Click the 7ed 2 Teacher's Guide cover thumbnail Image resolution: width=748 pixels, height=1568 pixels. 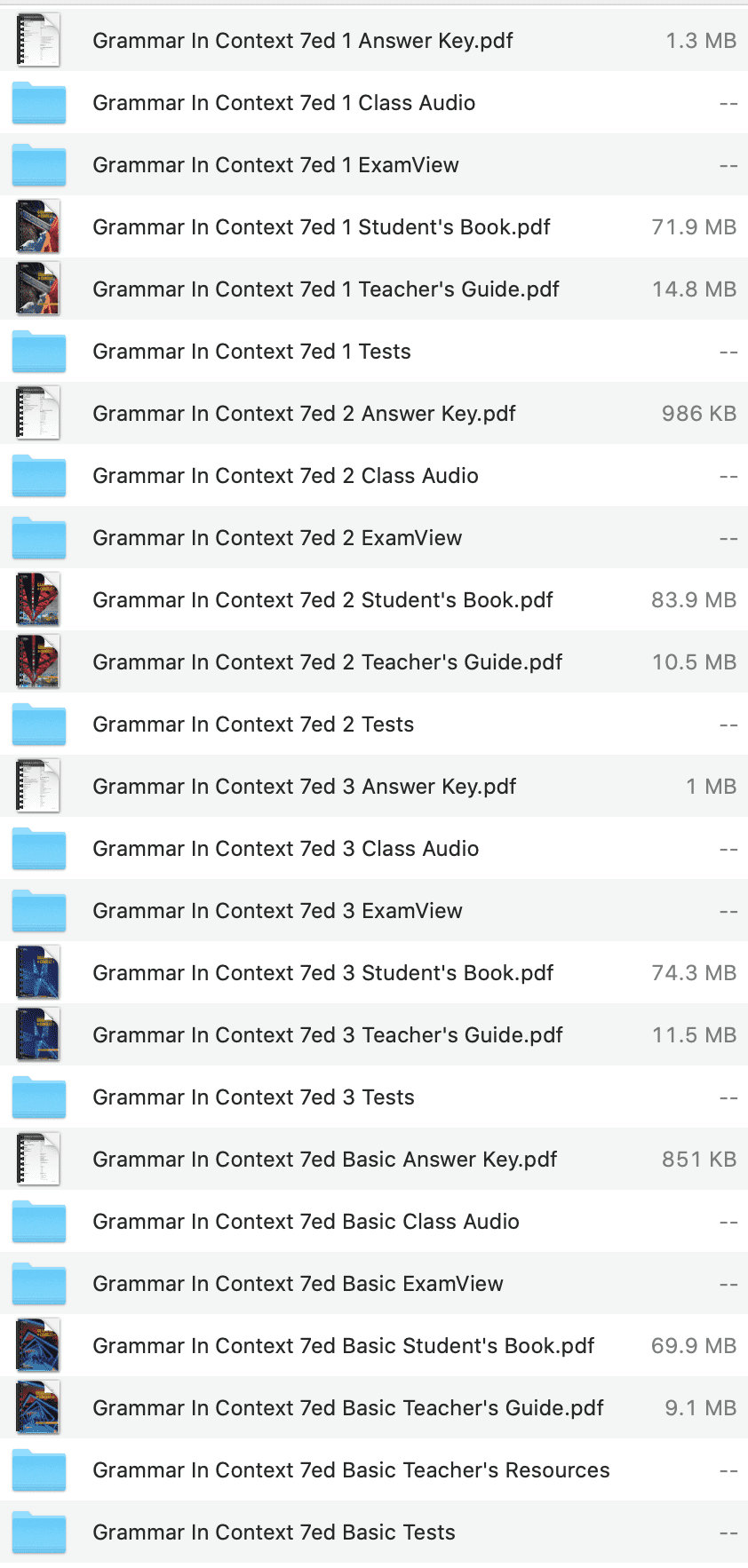pos(38,661)
